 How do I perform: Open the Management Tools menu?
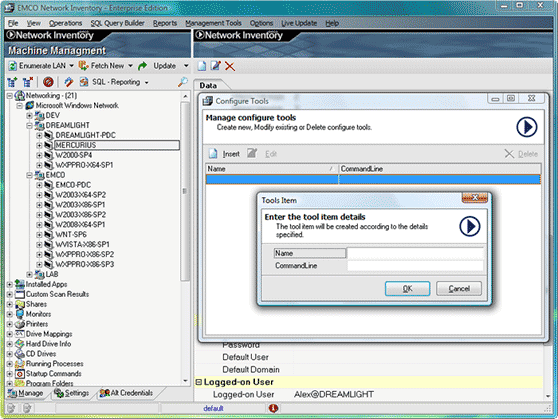(213, 23)
